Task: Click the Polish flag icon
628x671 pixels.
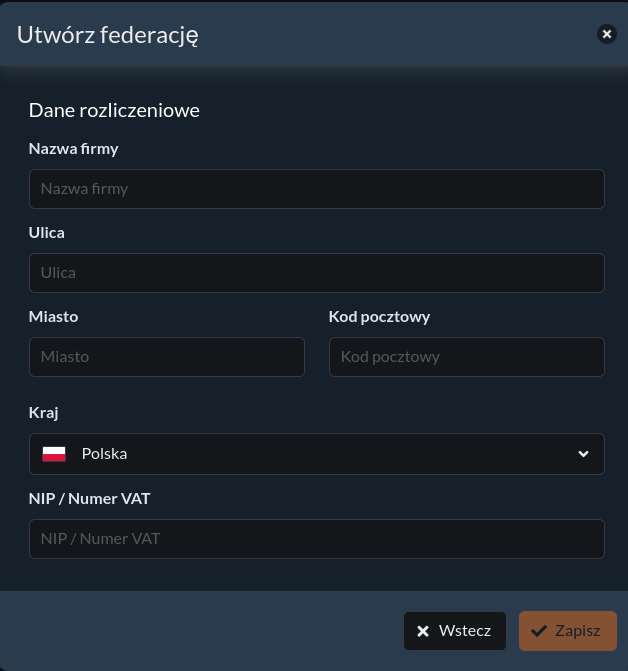Action: coord(54,454)
